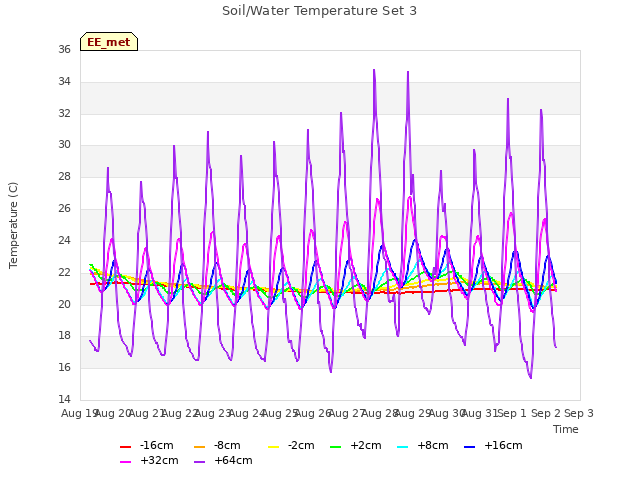Click the y-axis value 28
640x480 pixels.
tap(64, 176)
